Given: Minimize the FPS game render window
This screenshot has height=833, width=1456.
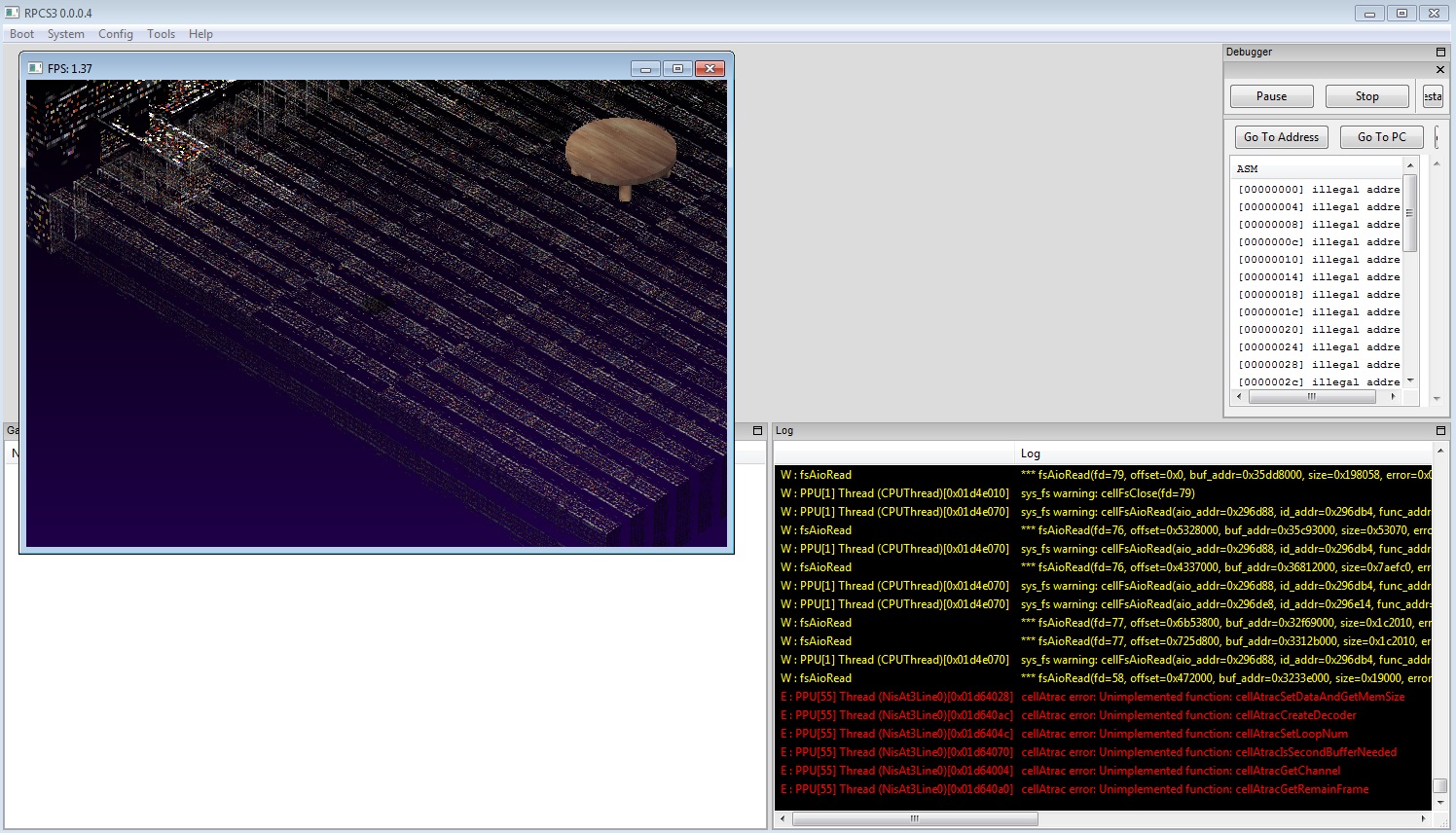Looking at the screenshot, I should (644, 68).
